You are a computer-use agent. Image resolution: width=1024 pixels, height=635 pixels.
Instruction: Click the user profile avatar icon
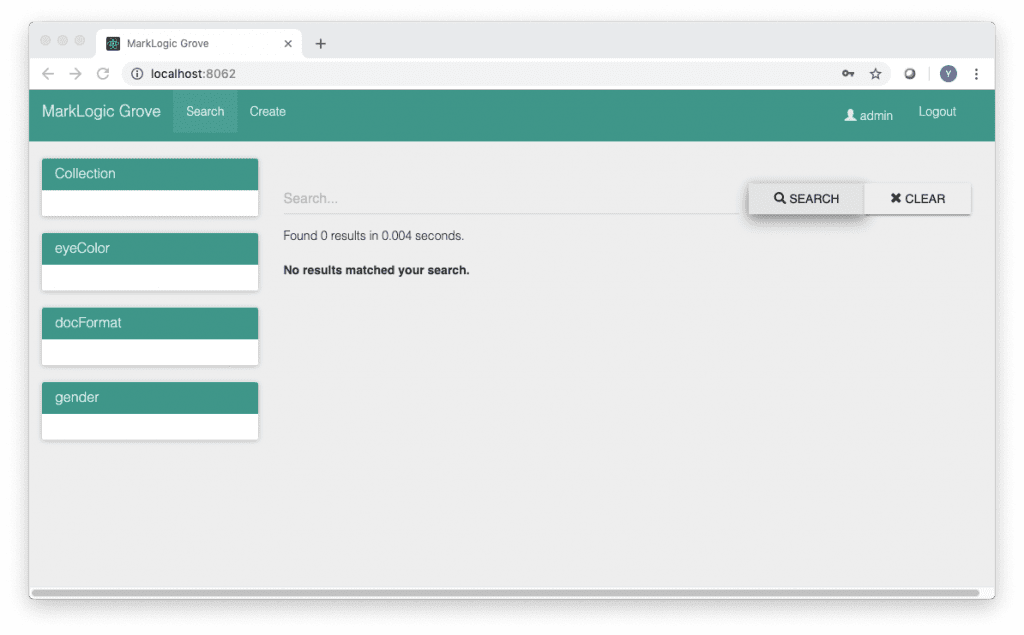pyautogui.click(x=948, y=74)
